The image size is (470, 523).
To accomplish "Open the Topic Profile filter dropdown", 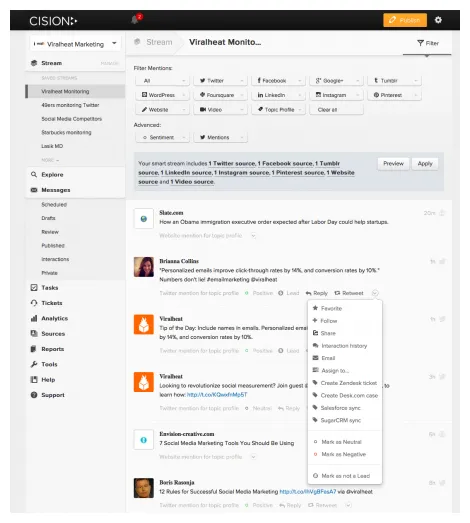I will pyautogui.click(x=279, y=109).
